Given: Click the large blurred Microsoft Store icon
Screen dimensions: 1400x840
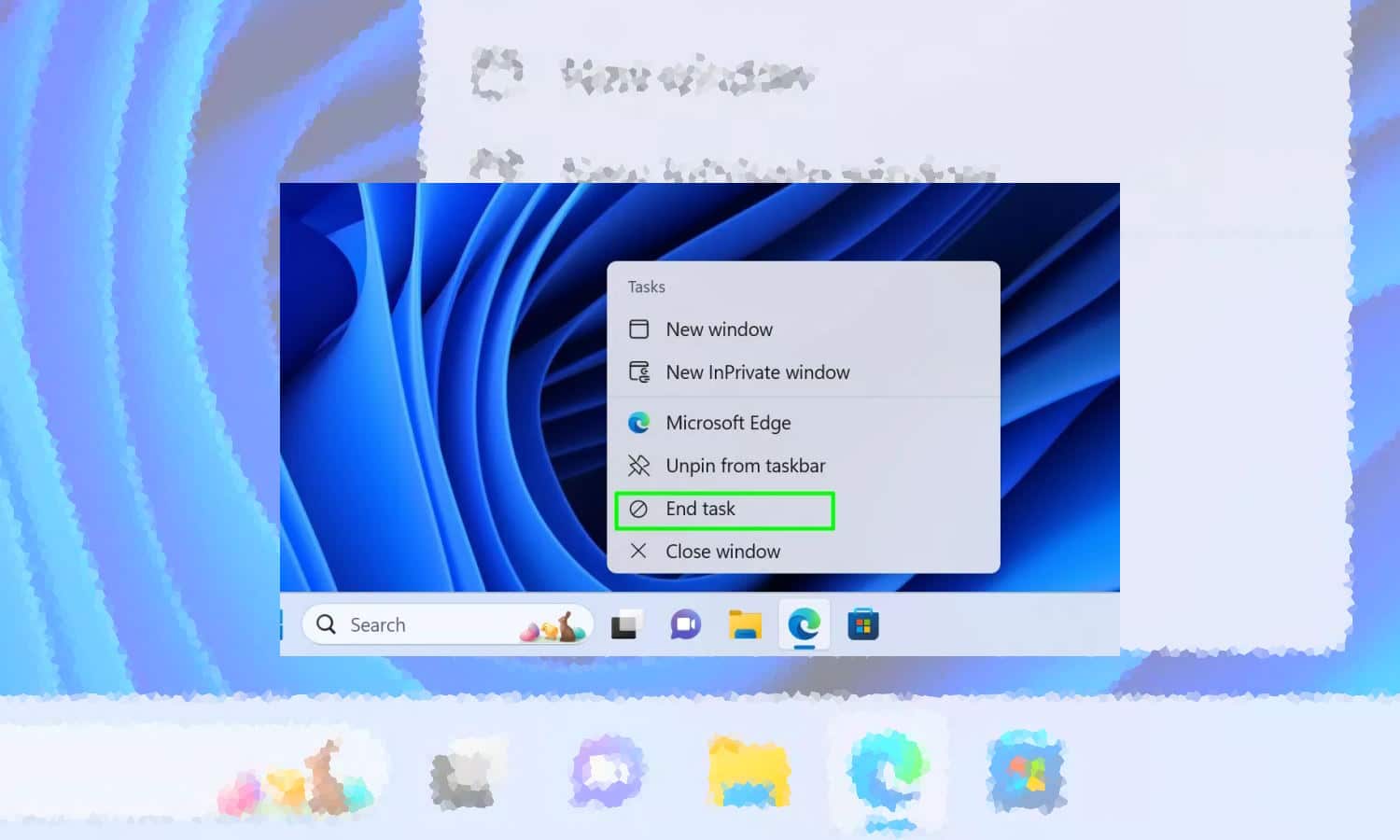Looking at the screenshot, I should tap(1027, 773).
